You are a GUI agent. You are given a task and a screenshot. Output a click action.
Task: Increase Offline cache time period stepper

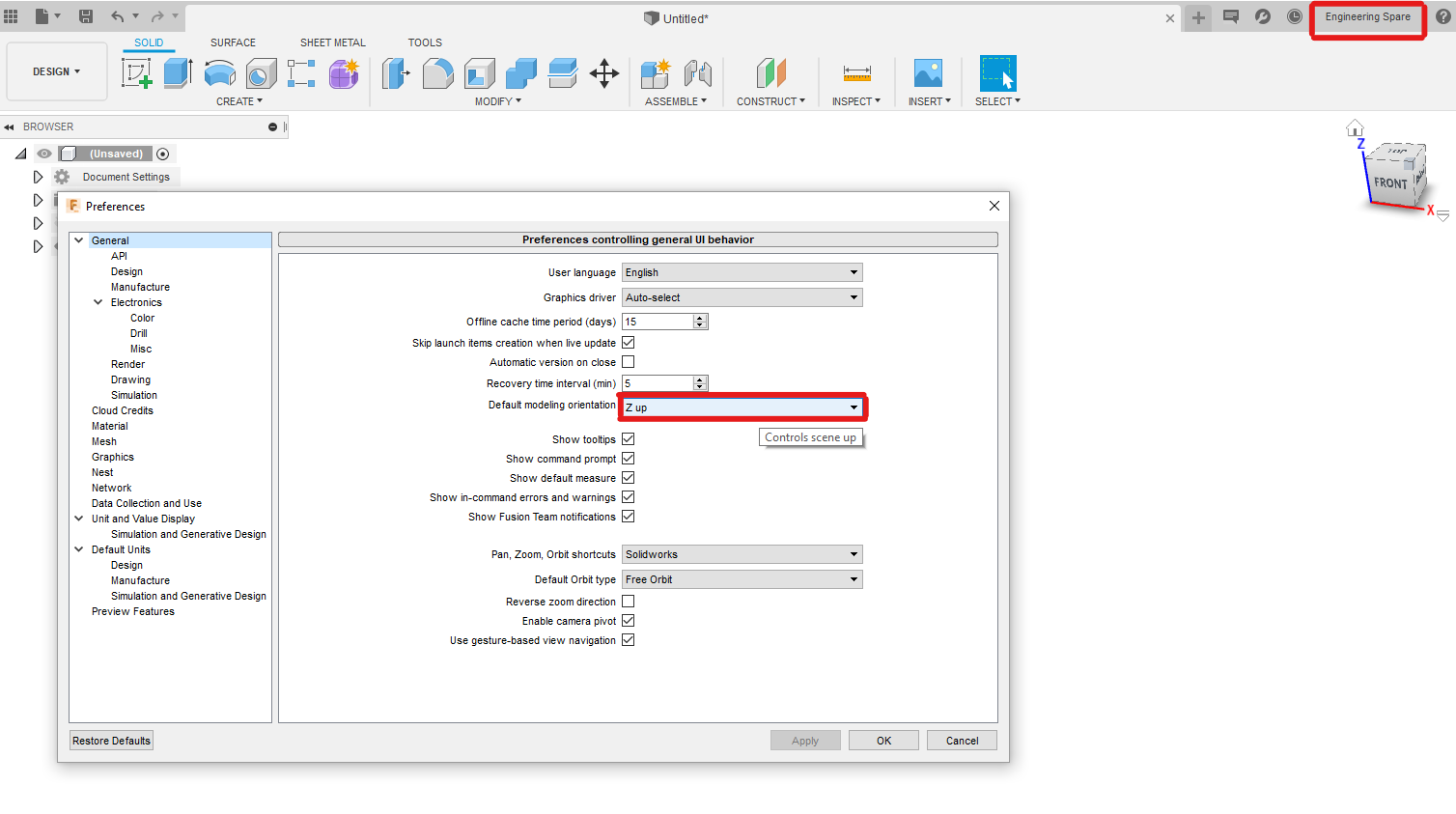tap(700, 318)
